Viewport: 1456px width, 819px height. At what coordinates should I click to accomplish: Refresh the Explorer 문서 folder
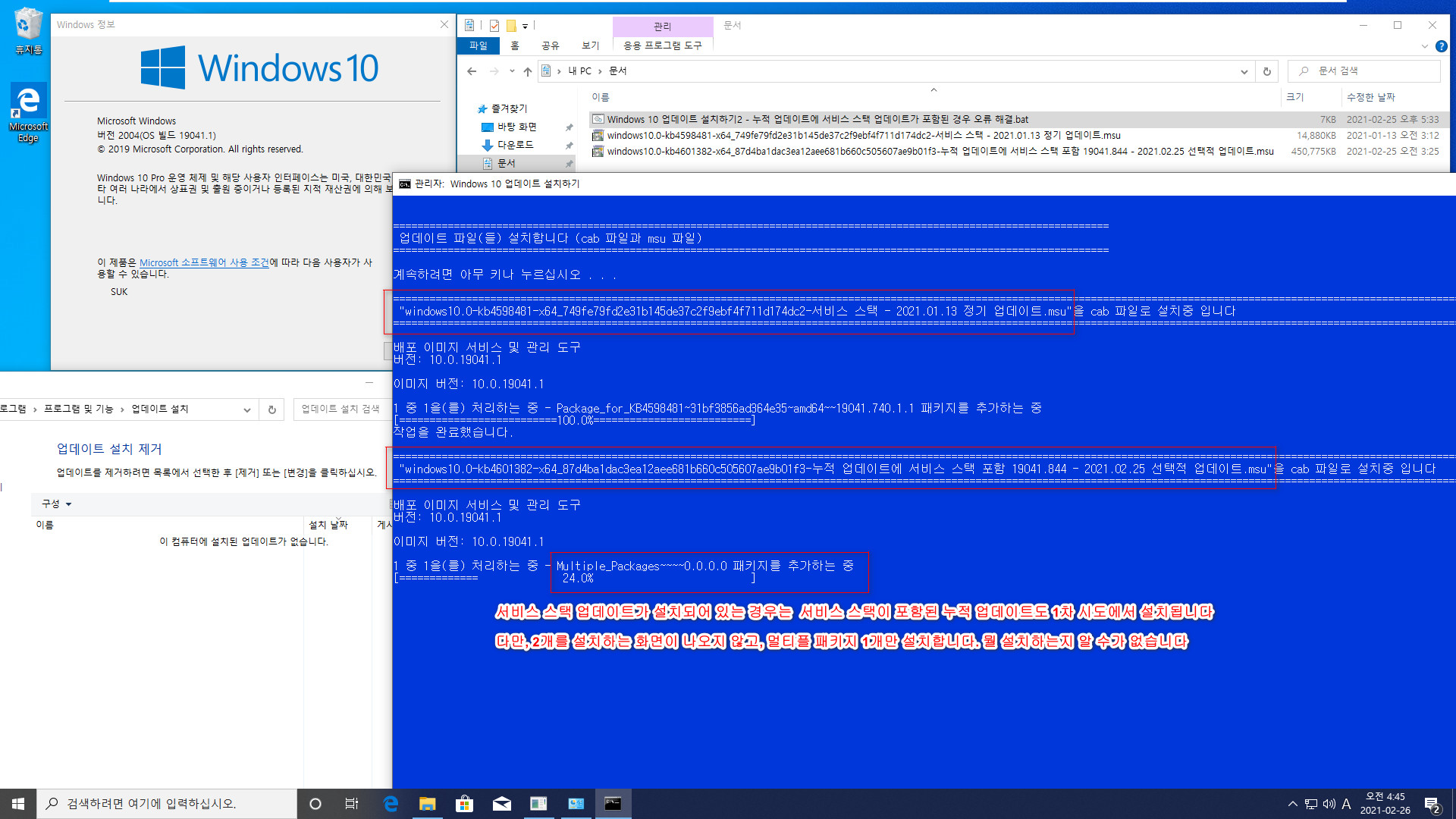1266,71
